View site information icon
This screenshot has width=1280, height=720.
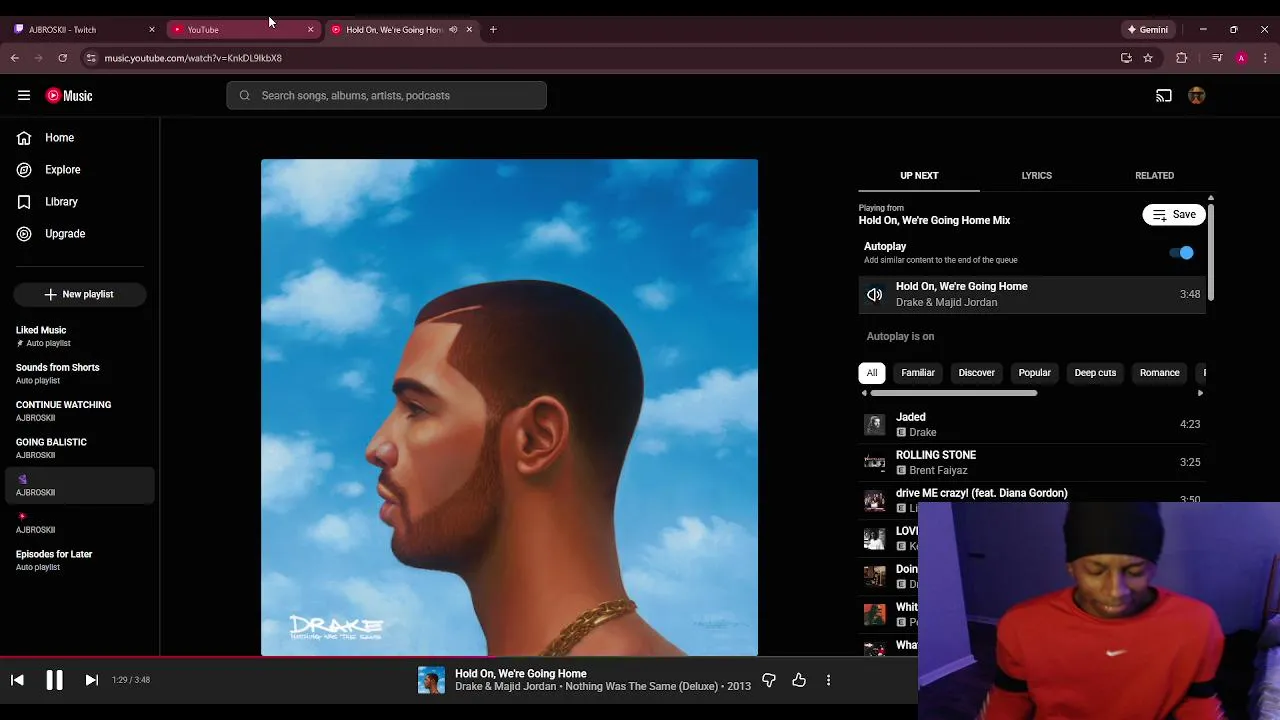pyautogui.click(x=91, y=58)
